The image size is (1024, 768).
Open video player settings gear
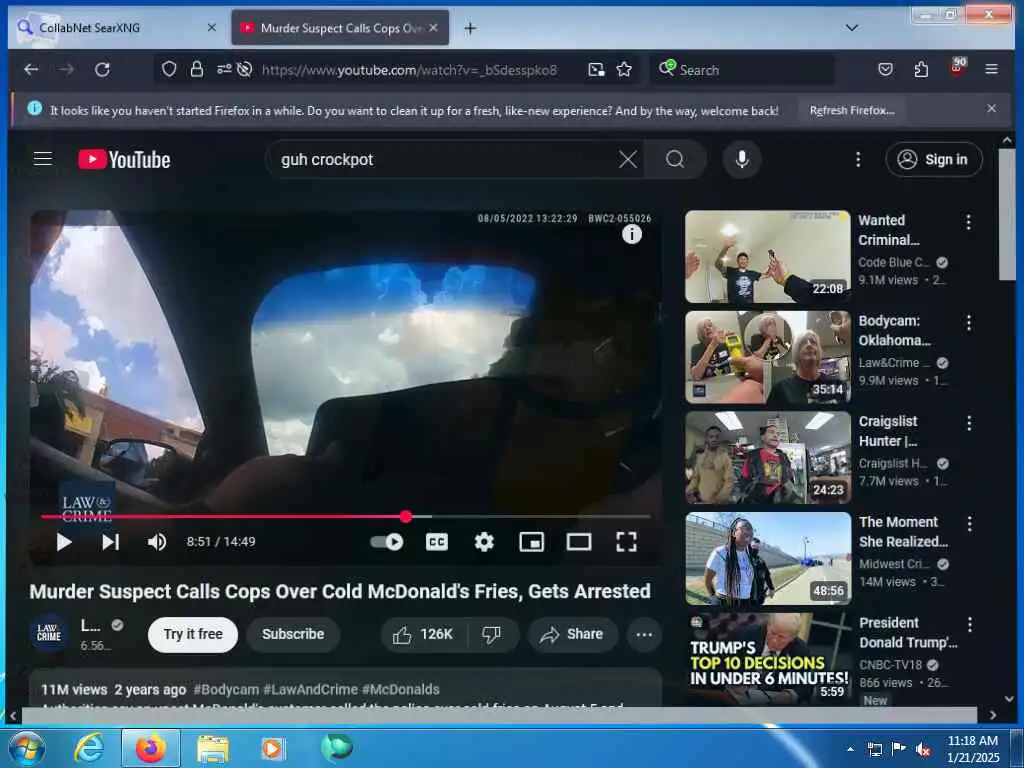pos(484,542)
